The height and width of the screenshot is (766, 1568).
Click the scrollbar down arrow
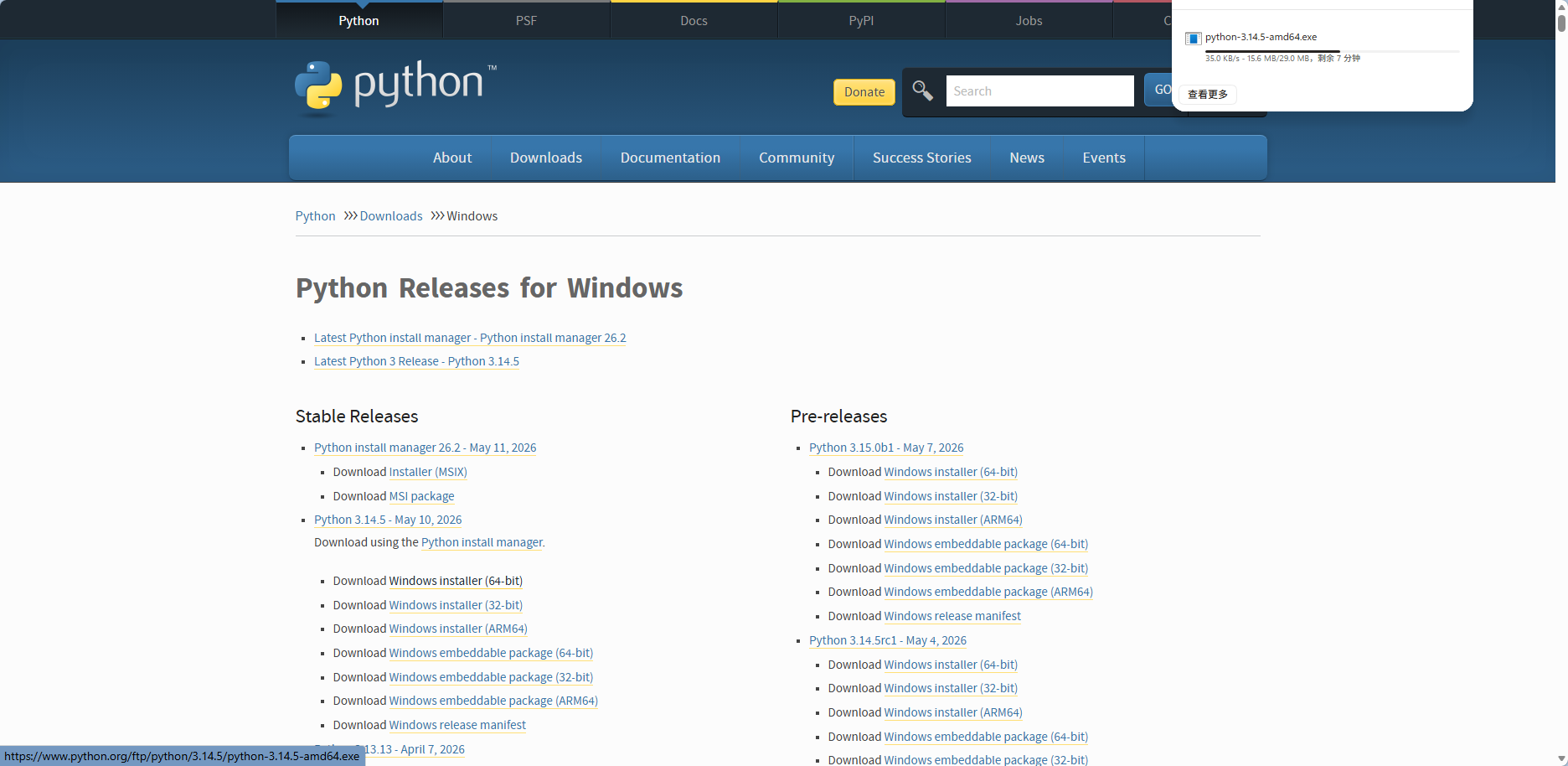point(1561,759)
